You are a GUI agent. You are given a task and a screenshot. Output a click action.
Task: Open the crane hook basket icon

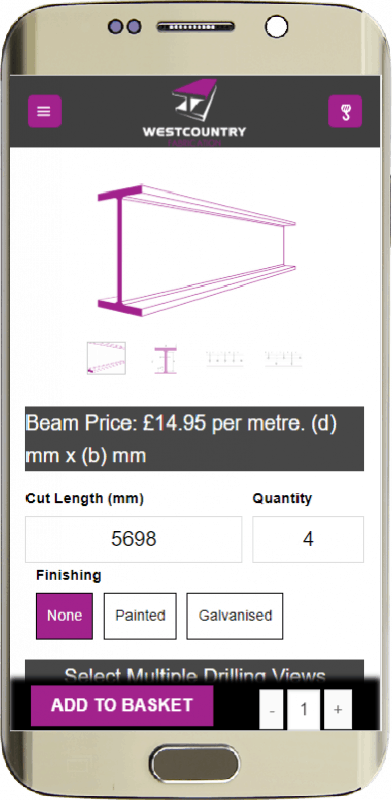click(x=345, y=111)
